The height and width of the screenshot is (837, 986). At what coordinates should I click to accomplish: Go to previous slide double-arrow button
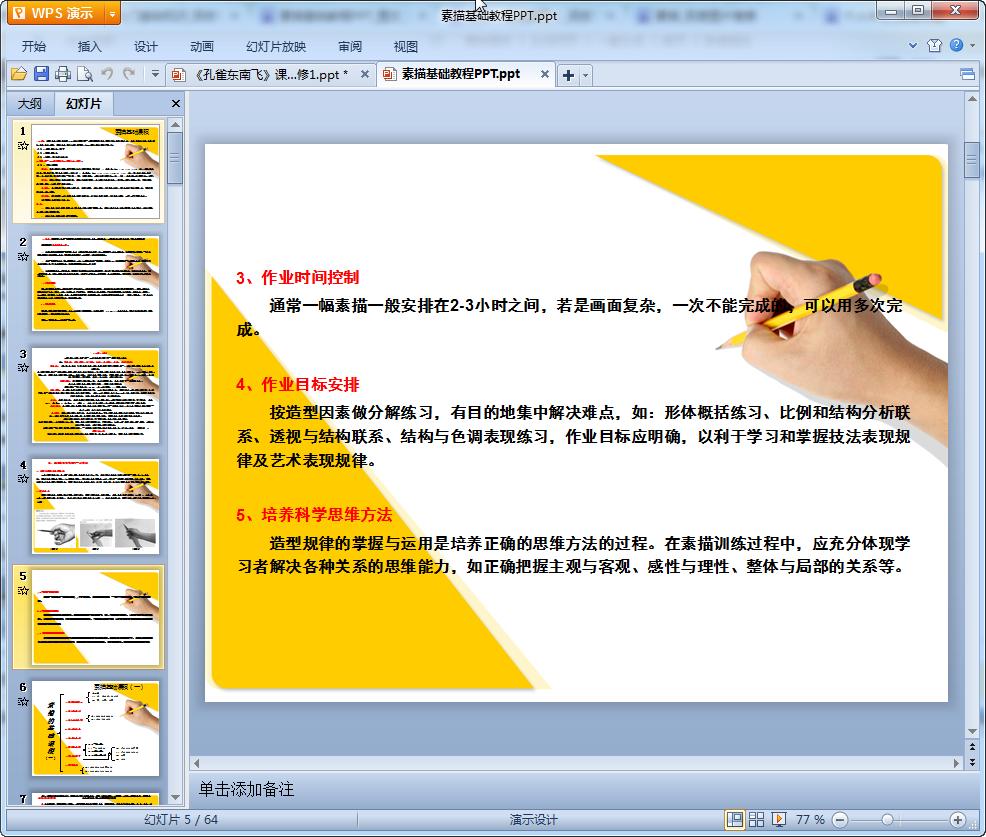click(972, 747)
